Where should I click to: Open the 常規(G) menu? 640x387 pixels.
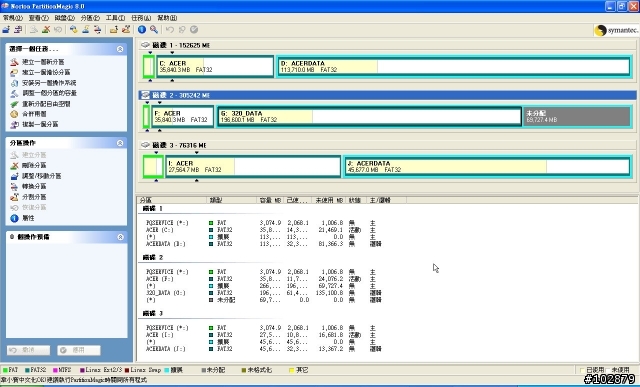click(13, 18)
